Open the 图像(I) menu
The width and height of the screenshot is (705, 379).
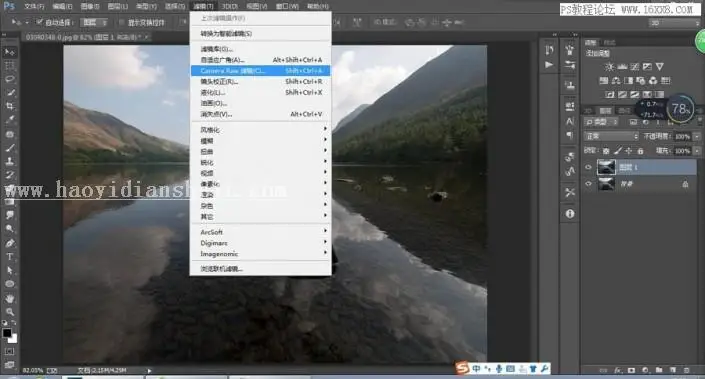pos(90,6)
